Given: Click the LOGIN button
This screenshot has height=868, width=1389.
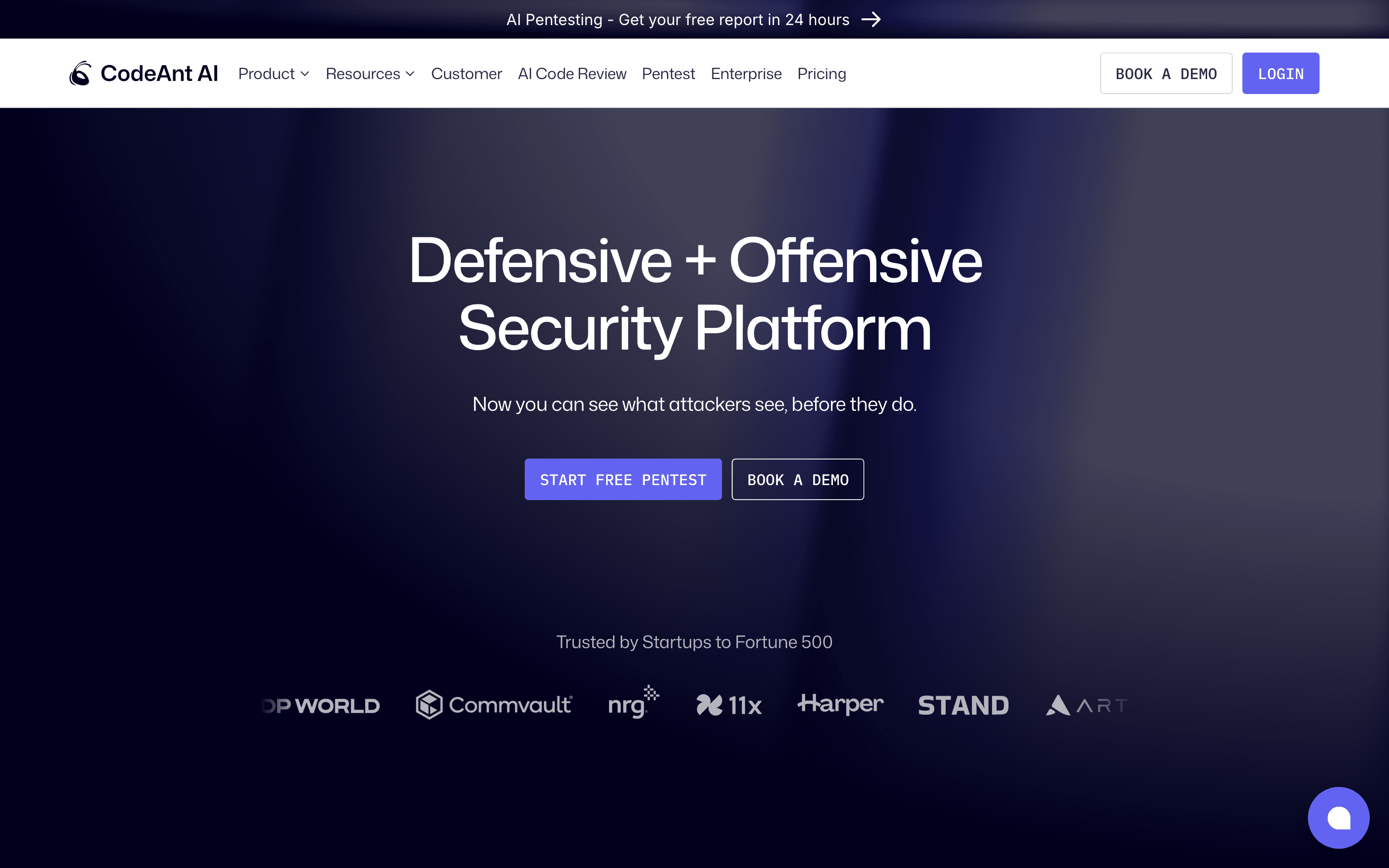Looking at the screenshot, I should 1280,73.
